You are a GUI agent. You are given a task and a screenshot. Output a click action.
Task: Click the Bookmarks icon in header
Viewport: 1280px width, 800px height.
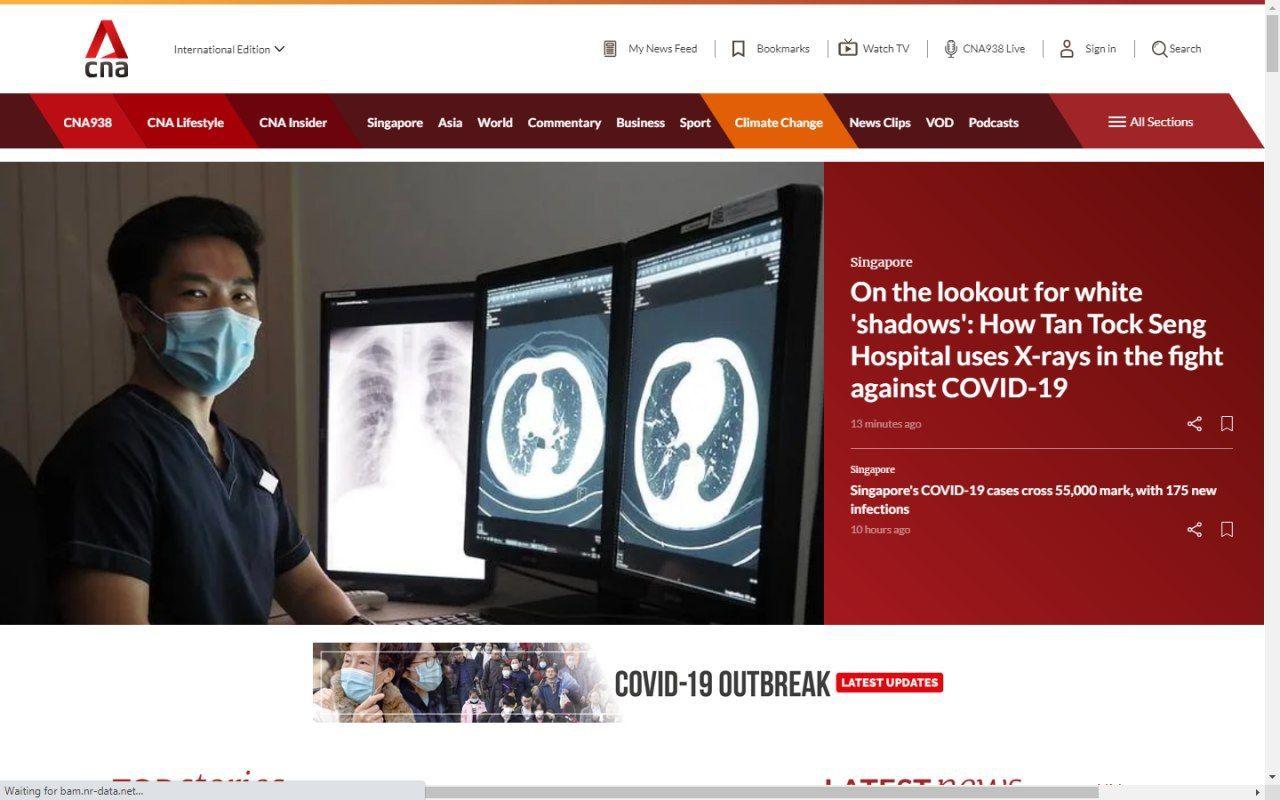[x=738, y=49]
